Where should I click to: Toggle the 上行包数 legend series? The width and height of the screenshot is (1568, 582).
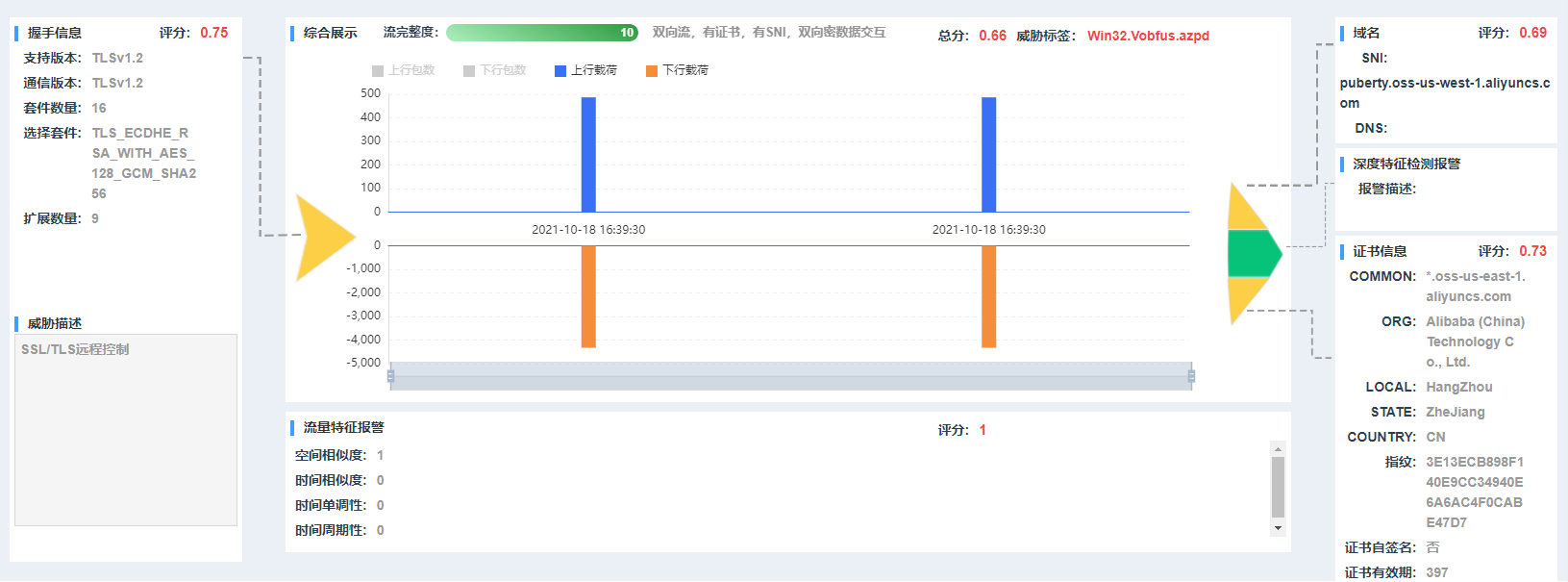click(403, 70)
